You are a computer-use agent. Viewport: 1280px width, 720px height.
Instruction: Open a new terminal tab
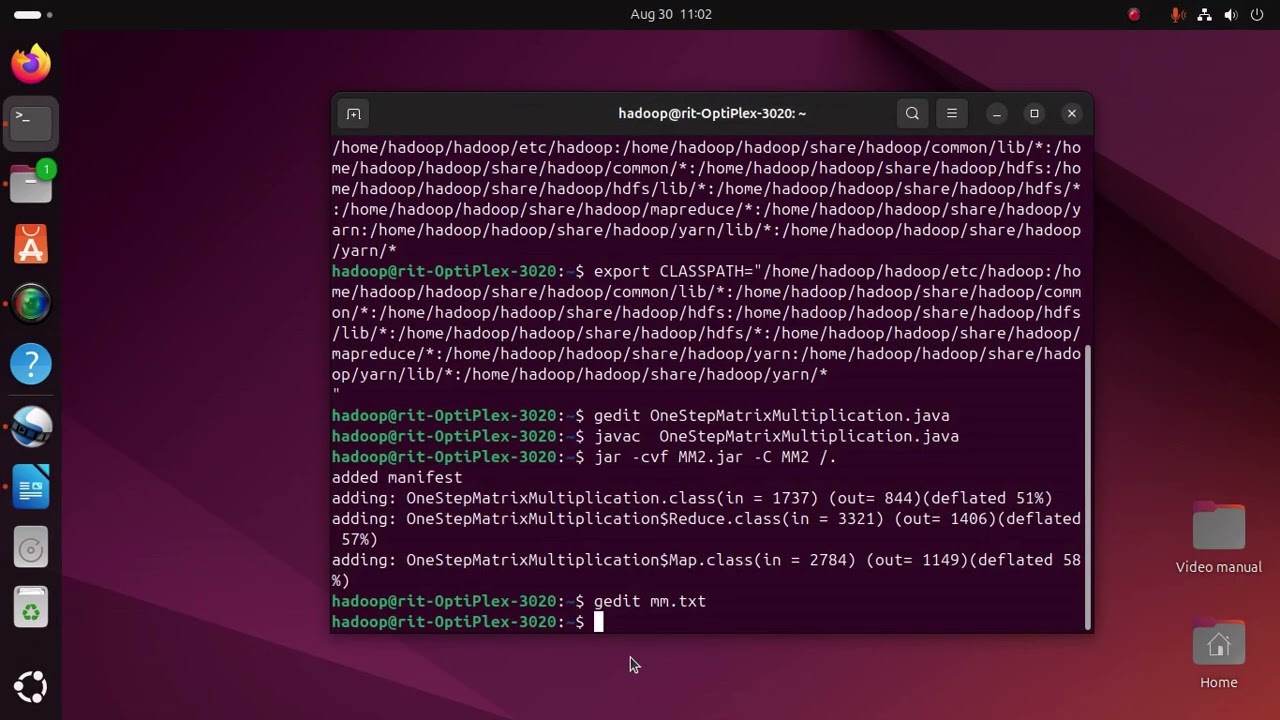point(353,114)
